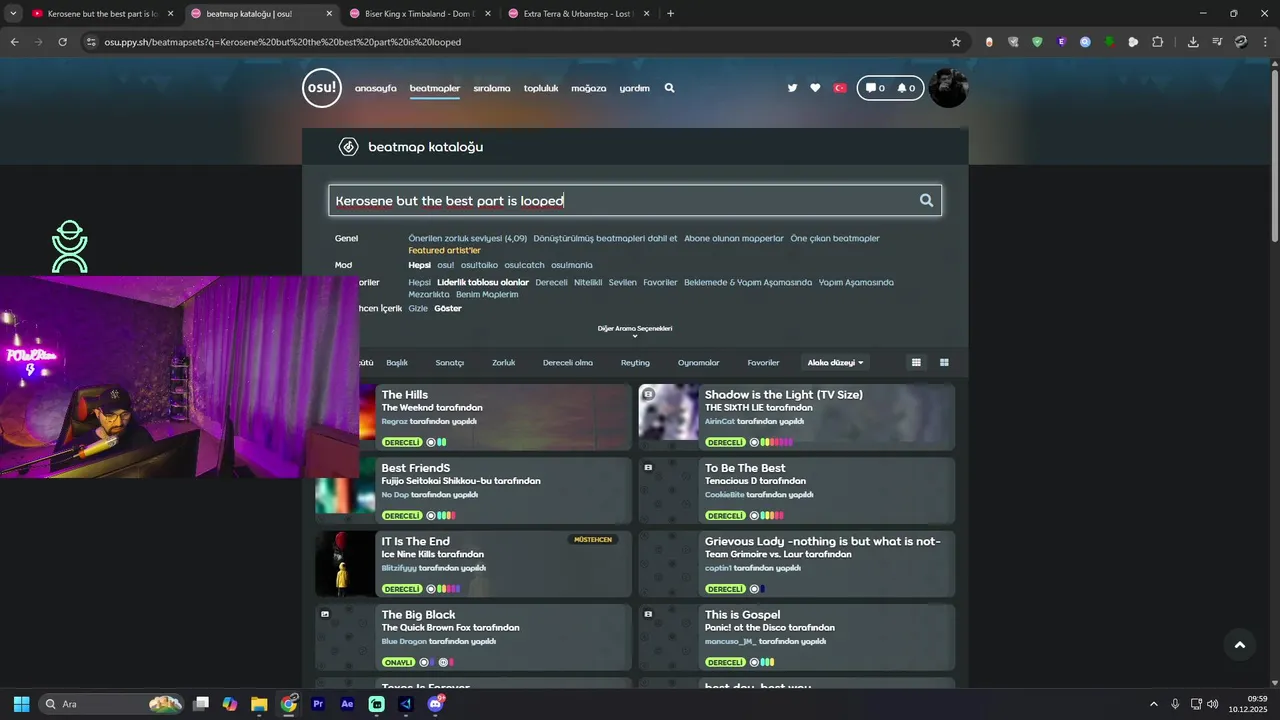Image resolution: width=1280 pixels, height=720 pixels.
Task: Click magnifier icon in beatmap search box
Action: (926, 200)
